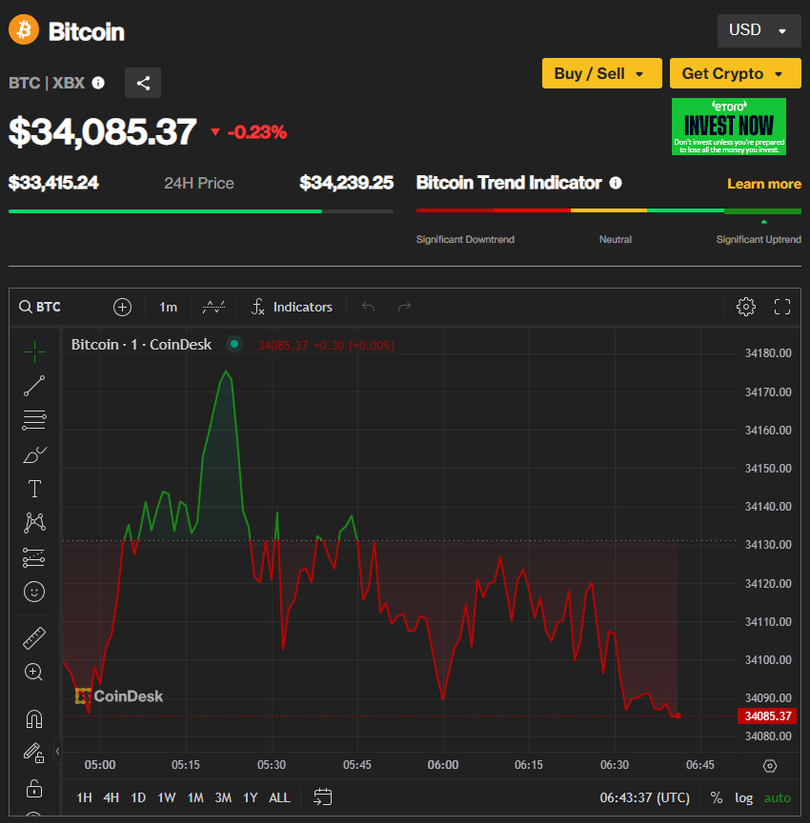Toggle percent scale on price axis
The height and width of the screenshot is (823, 810).
click(x=716, y=797)
